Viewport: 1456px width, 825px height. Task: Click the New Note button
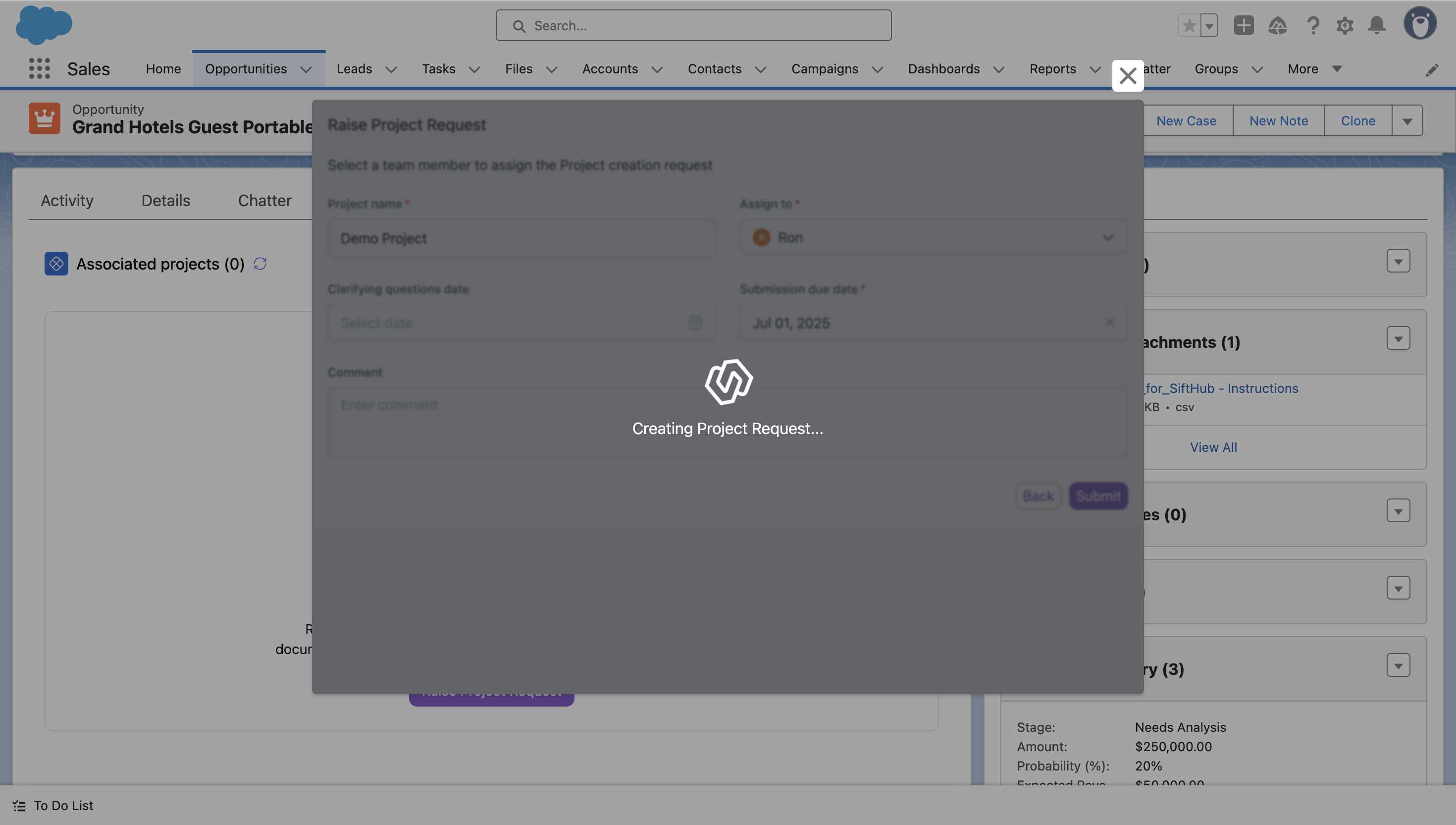(1278, 121)
